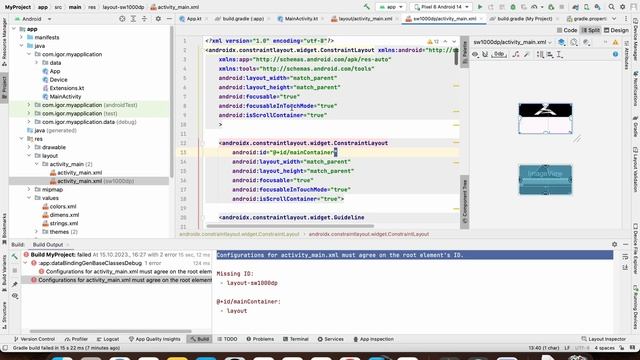
Task: Click pin icon in Build panel sidebar
Action: (15, 284)
